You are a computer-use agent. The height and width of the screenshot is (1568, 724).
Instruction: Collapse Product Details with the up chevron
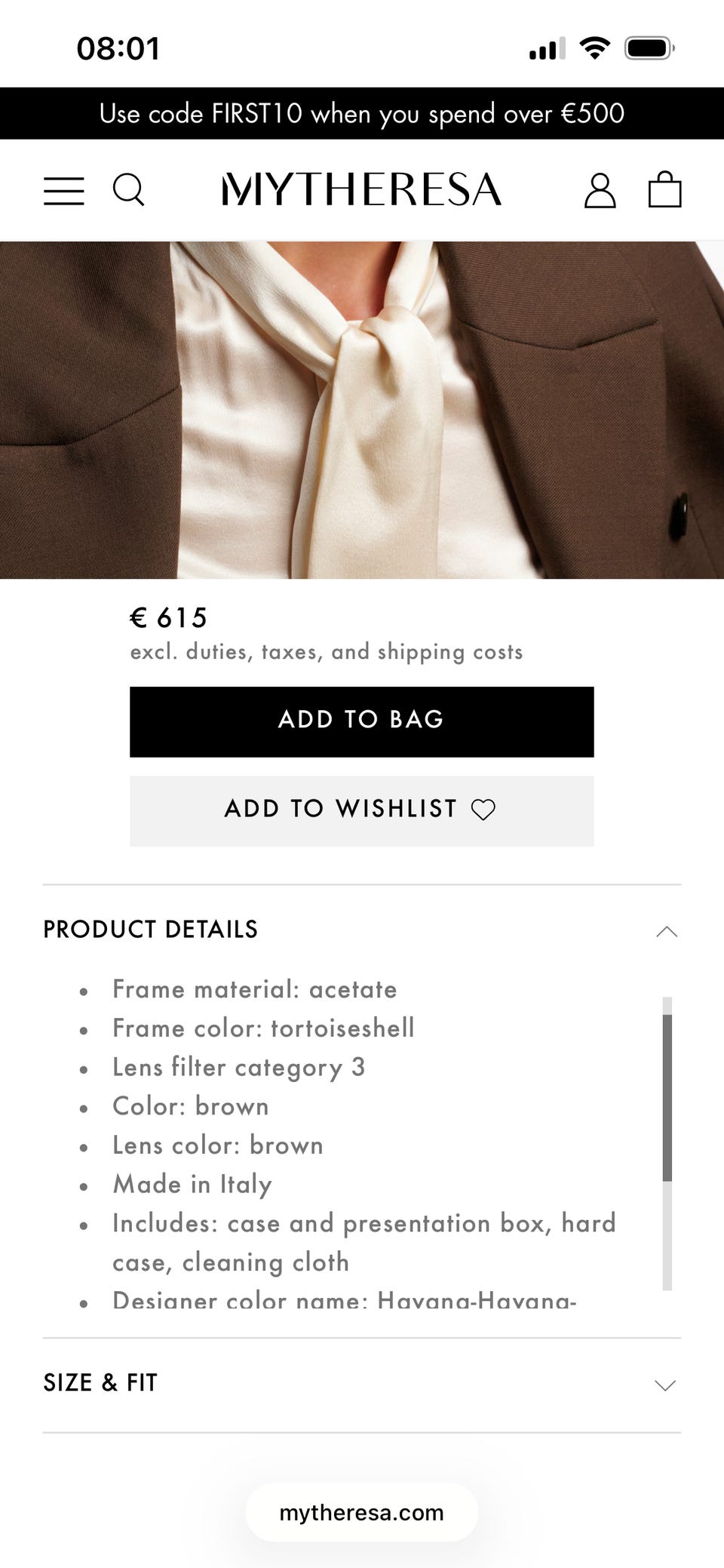point(667,931)
